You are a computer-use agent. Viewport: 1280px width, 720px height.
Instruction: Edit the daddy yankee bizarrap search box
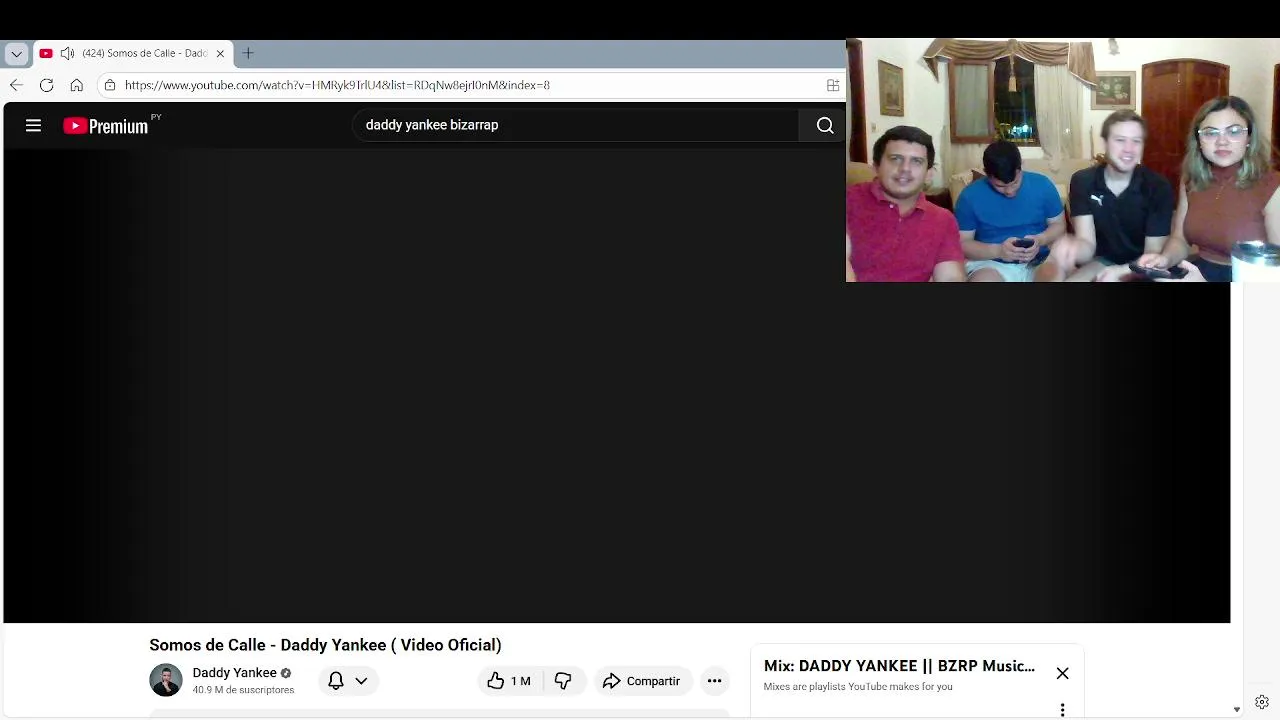click(575, 125)
